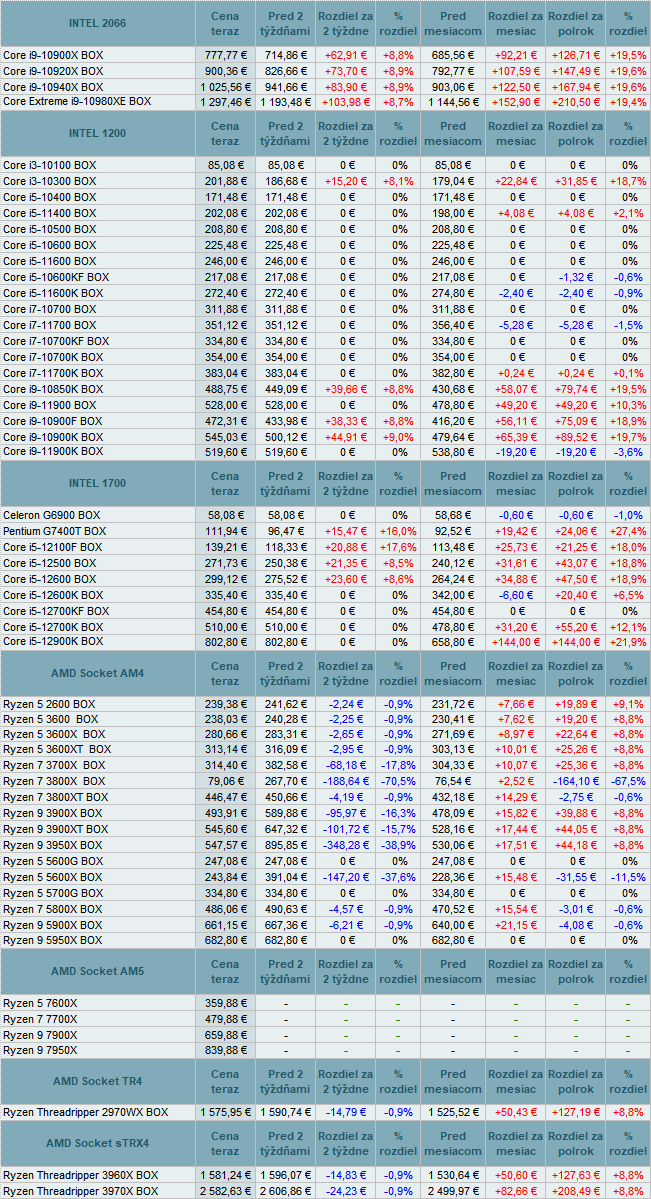Select Core i7-11700 BOX
This screenshot has width=651, height=1199.
(x=50, y=325)
